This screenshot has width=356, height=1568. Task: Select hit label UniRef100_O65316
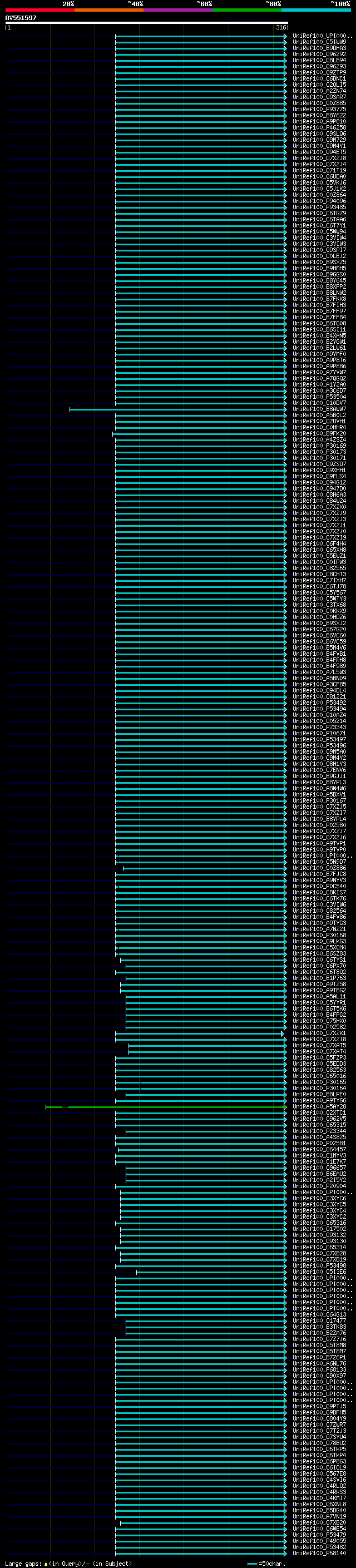tap(319, 1223)
